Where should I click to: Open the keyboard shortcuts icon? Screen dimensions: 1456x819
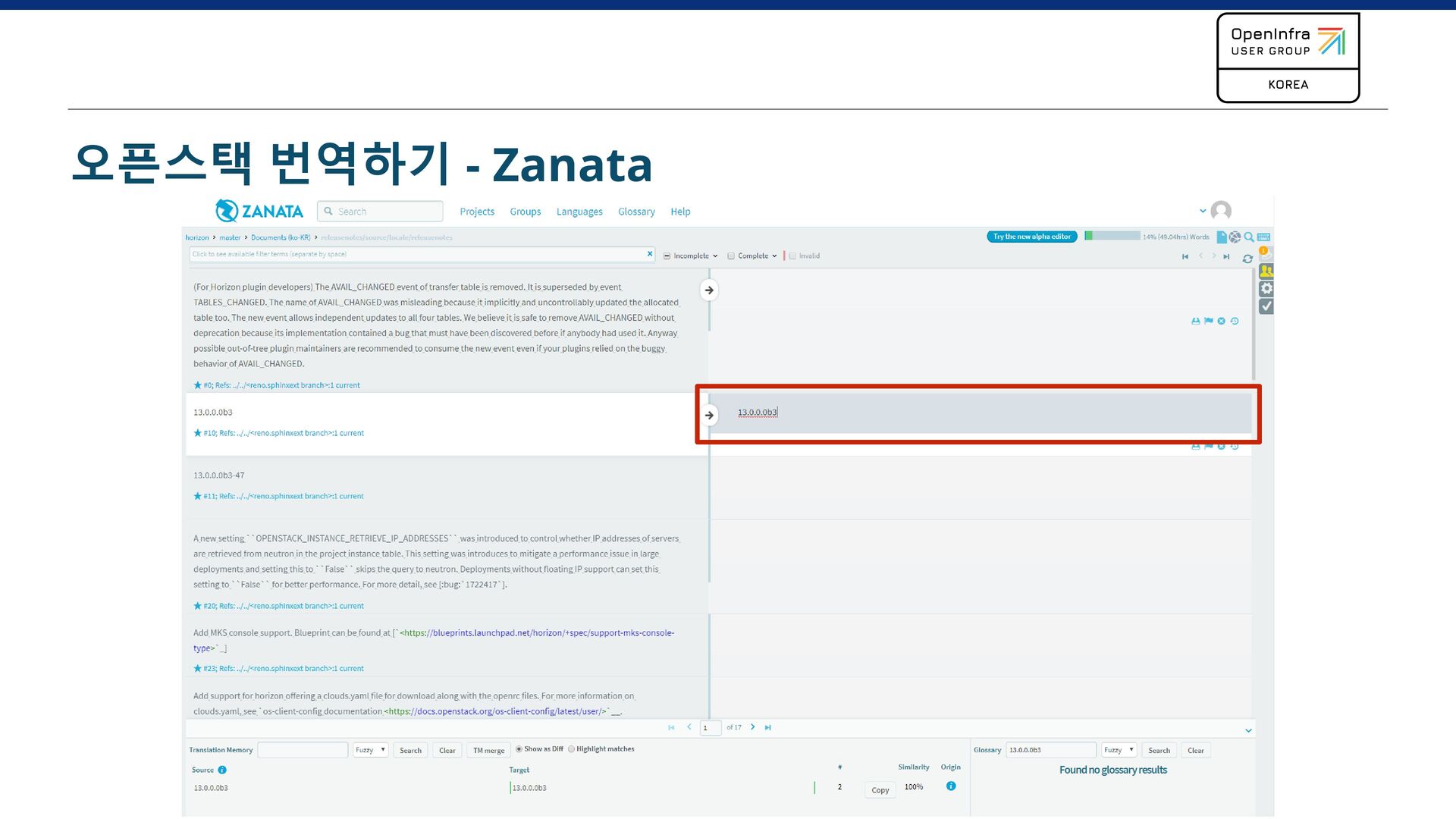(x=1263, y=237)
